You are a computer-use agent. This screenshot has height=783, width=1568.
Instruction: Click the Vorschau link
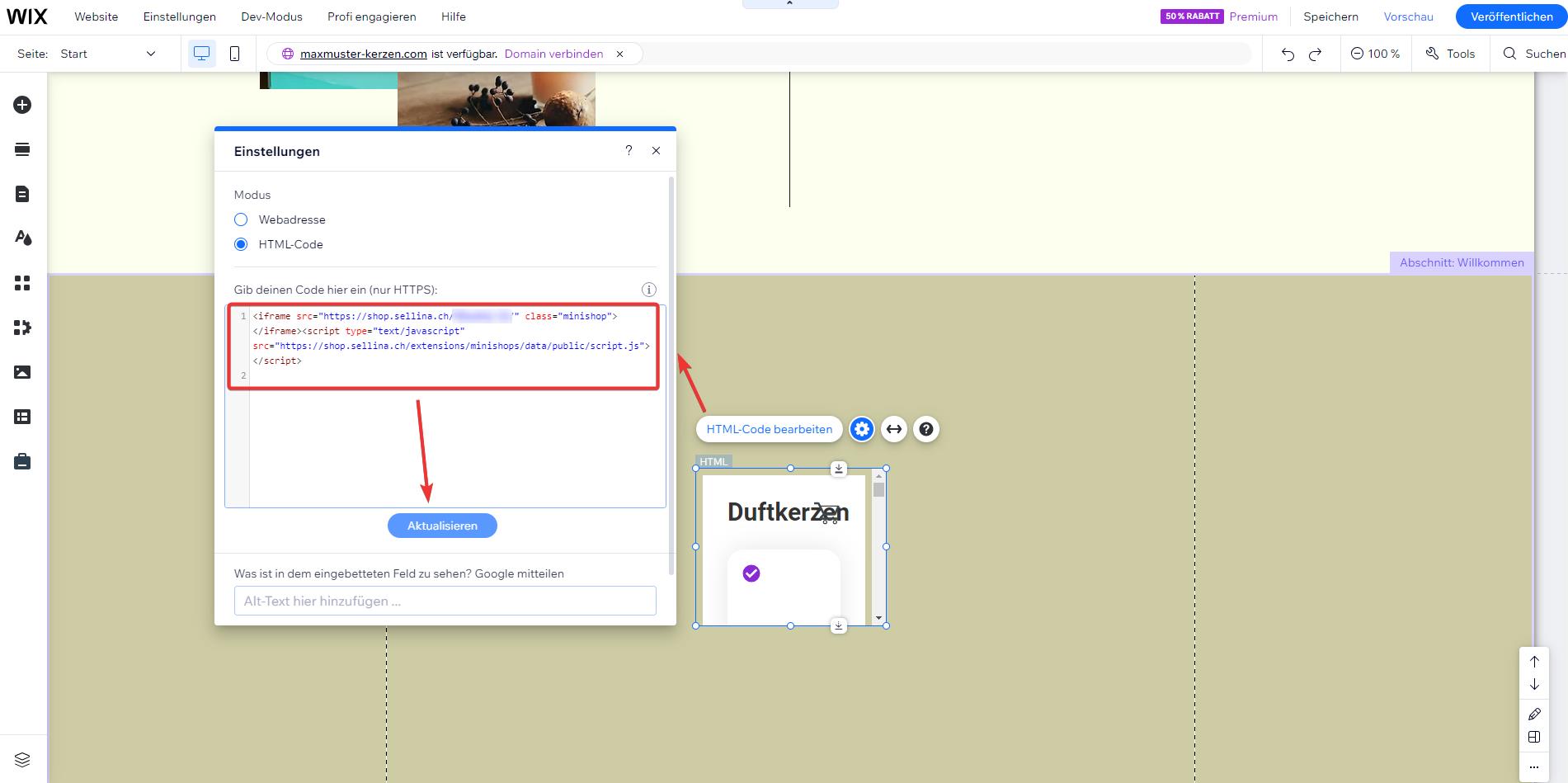(x=1408, y=17)
